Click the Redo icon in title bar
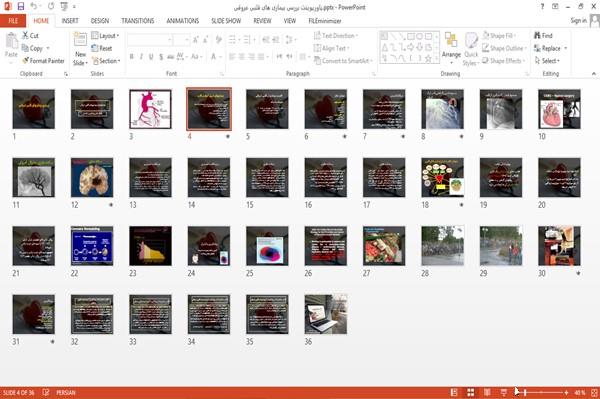The image size is (600, 399). (x=51, y=7)
